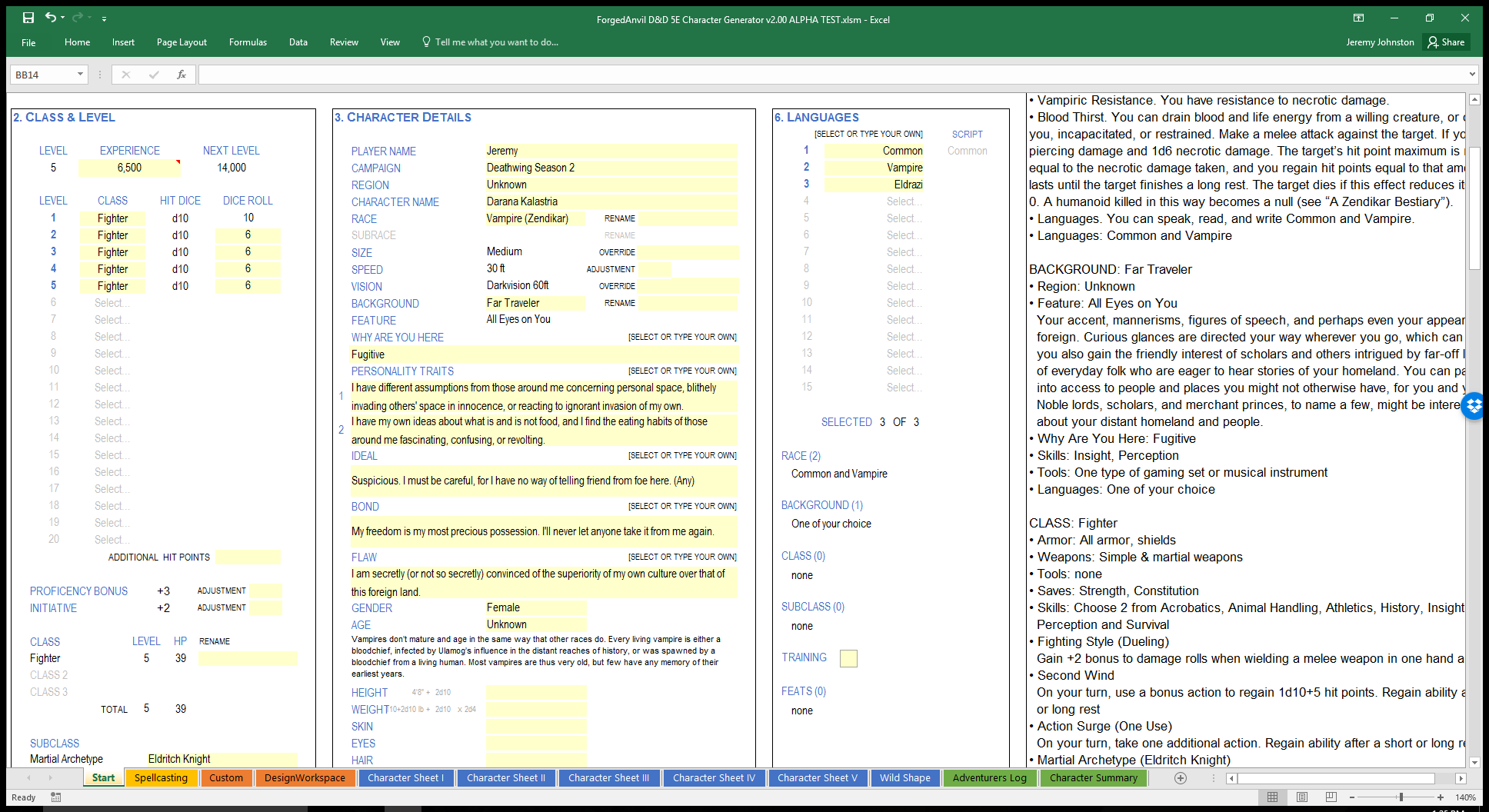Click the Experience 6,500 cell

coord(129,168)
